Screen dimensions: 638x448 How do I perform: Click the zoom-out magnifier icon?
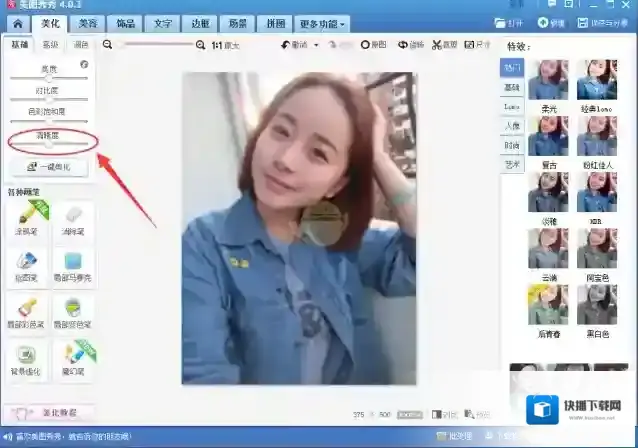click(108, 45)
